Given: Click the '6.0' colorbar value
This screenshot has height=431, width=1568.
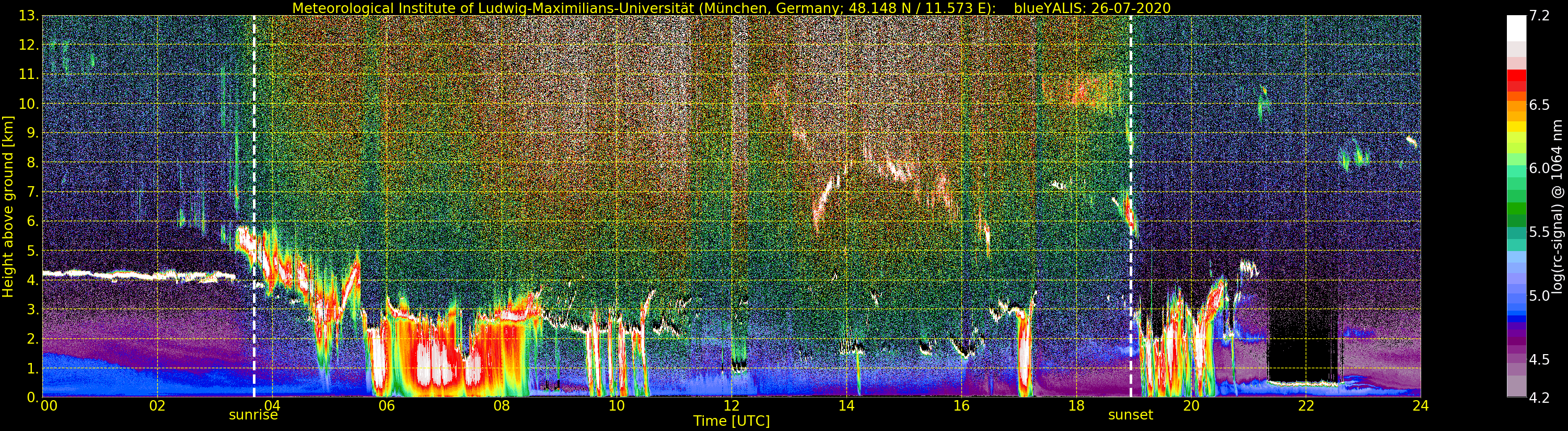Looking at the screenshot, I should 1539,168.
